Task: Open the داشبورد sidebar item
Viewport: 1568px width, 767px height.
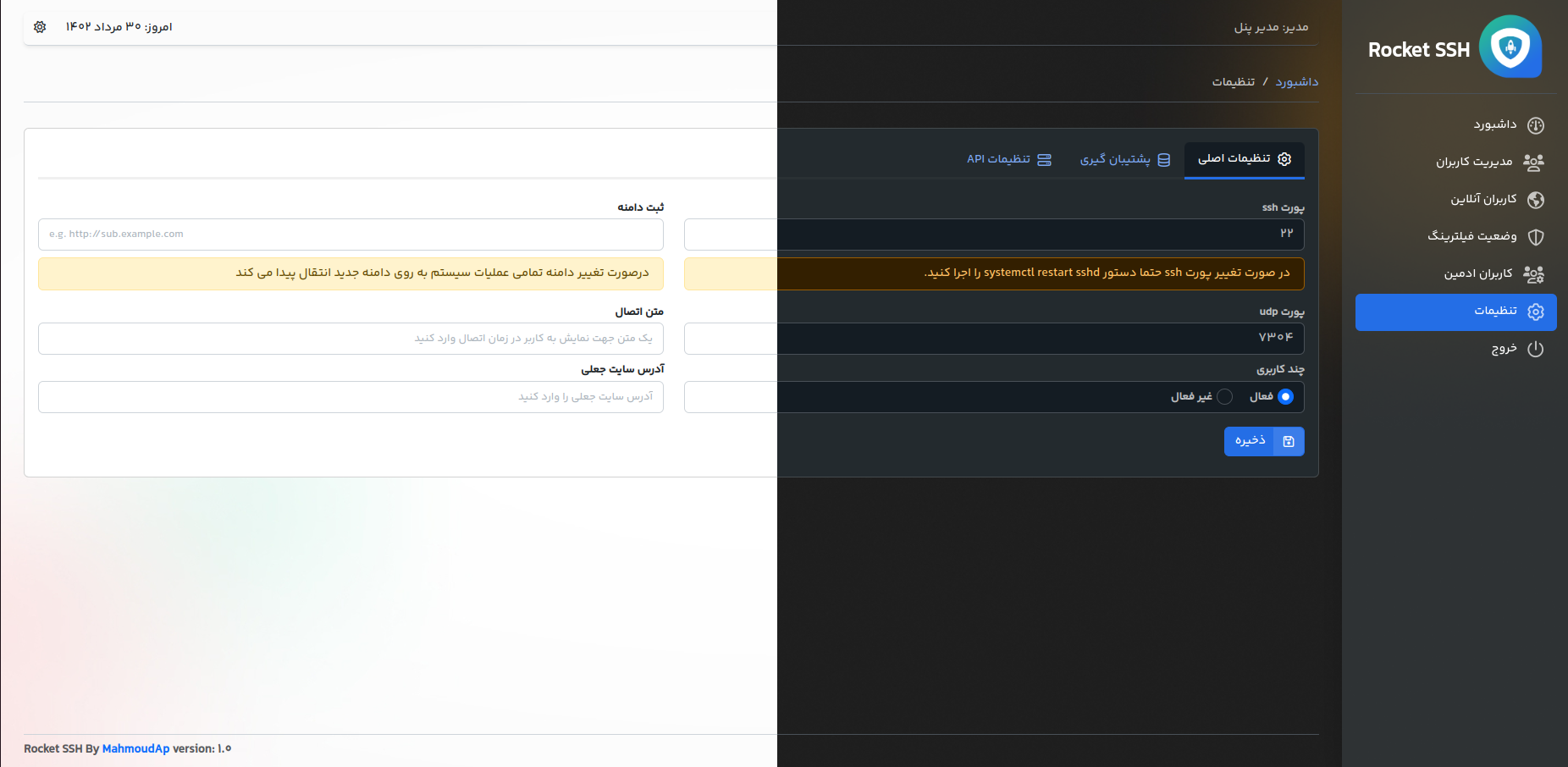Action: (x=1455, y=125)
